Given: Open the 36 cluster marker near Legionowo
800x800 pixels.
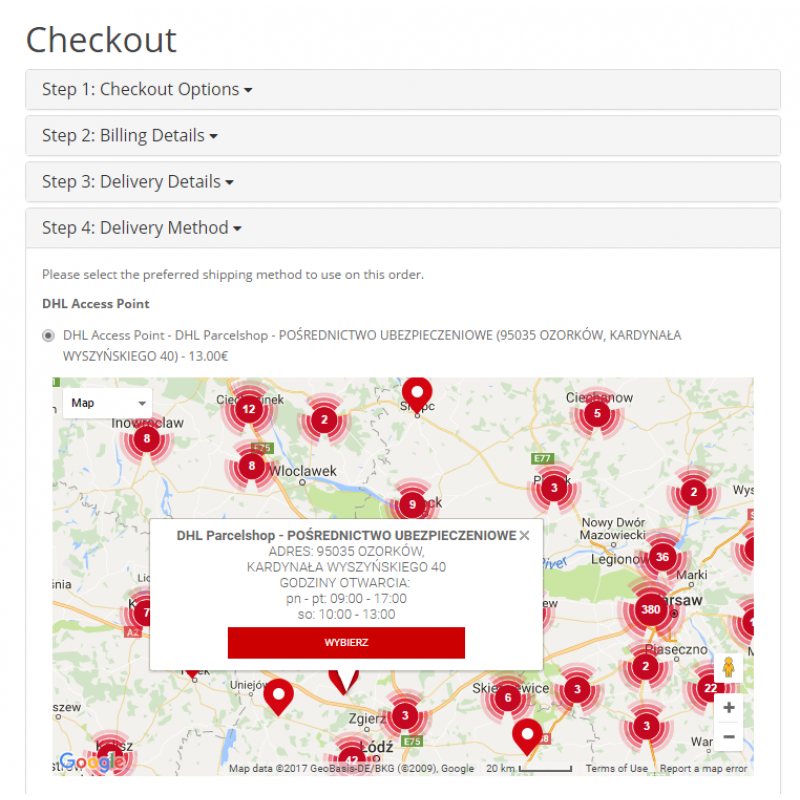Looking at the screenshot, I should point(662,557).
